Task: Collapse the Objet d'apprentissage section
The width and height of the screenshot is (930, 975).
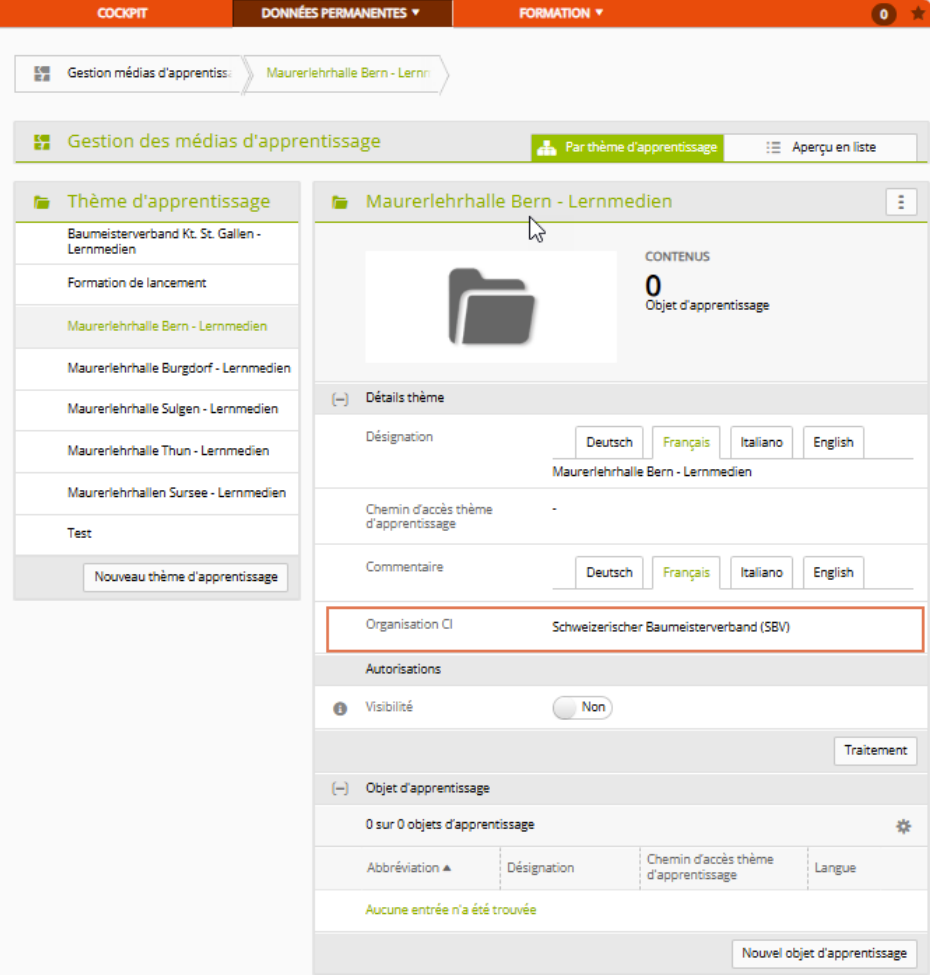Action: pos(340,788)
